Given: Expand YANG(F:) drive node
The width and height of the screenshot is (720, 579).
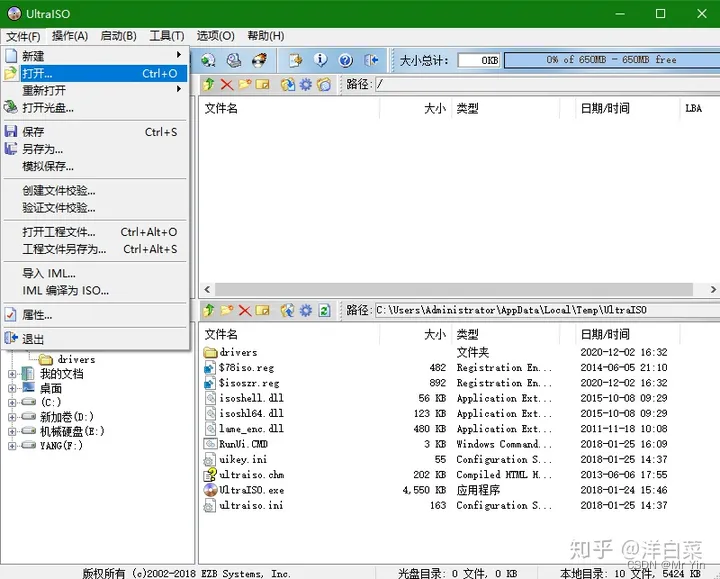Looking at the screenshot, I should (12, 445).
